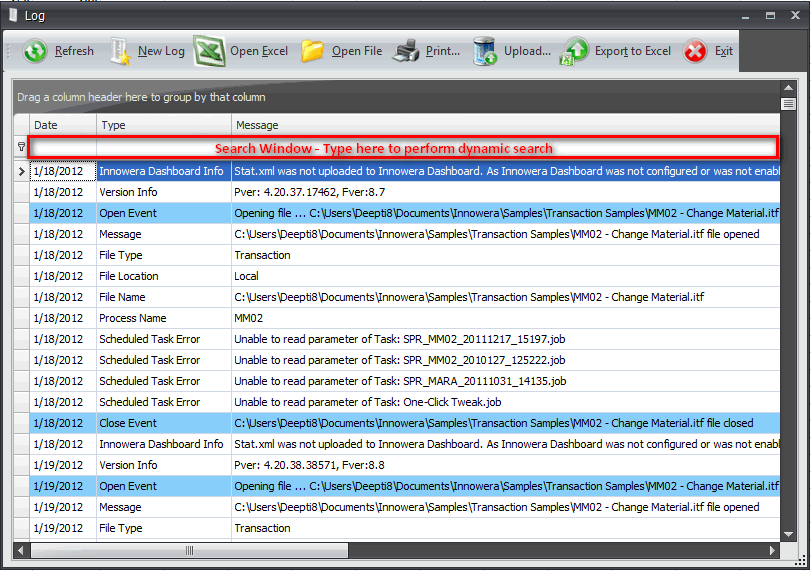Click the red Exit icon
This screenshot has height=571, width=811.
695,51
